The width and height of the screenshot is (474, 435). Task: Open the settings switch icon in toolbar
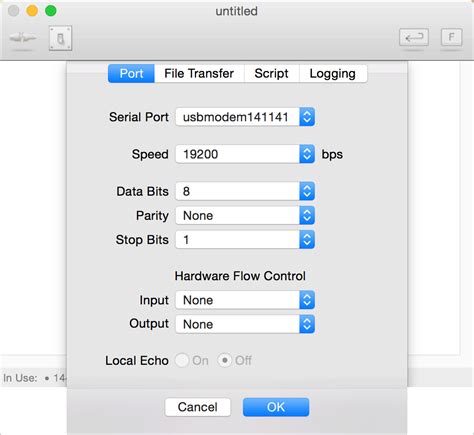pyautogui.click(x=60, y=38)
